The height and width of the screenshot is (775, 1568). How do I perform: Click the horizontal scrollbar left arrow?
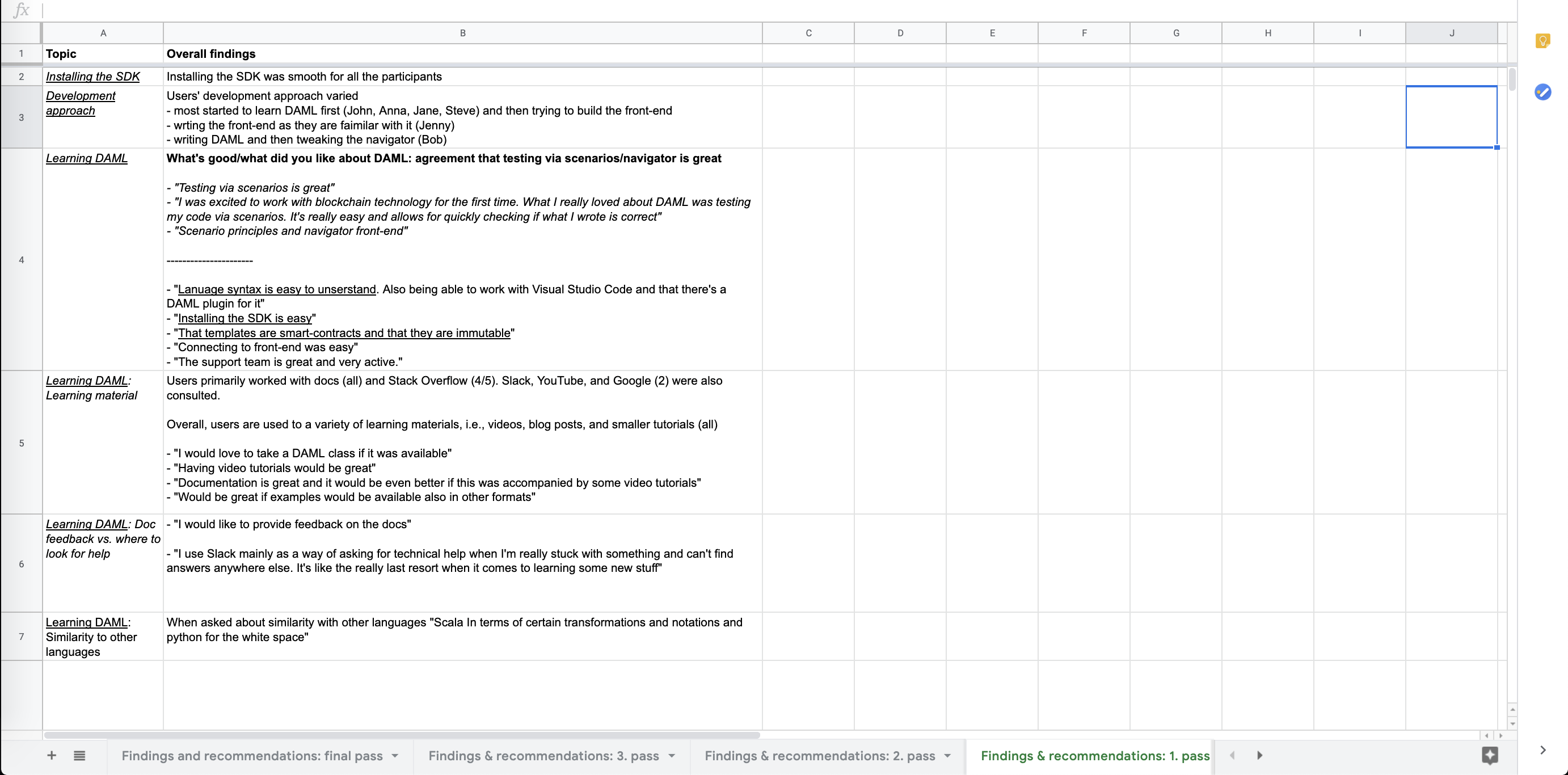click(1486, 735)
